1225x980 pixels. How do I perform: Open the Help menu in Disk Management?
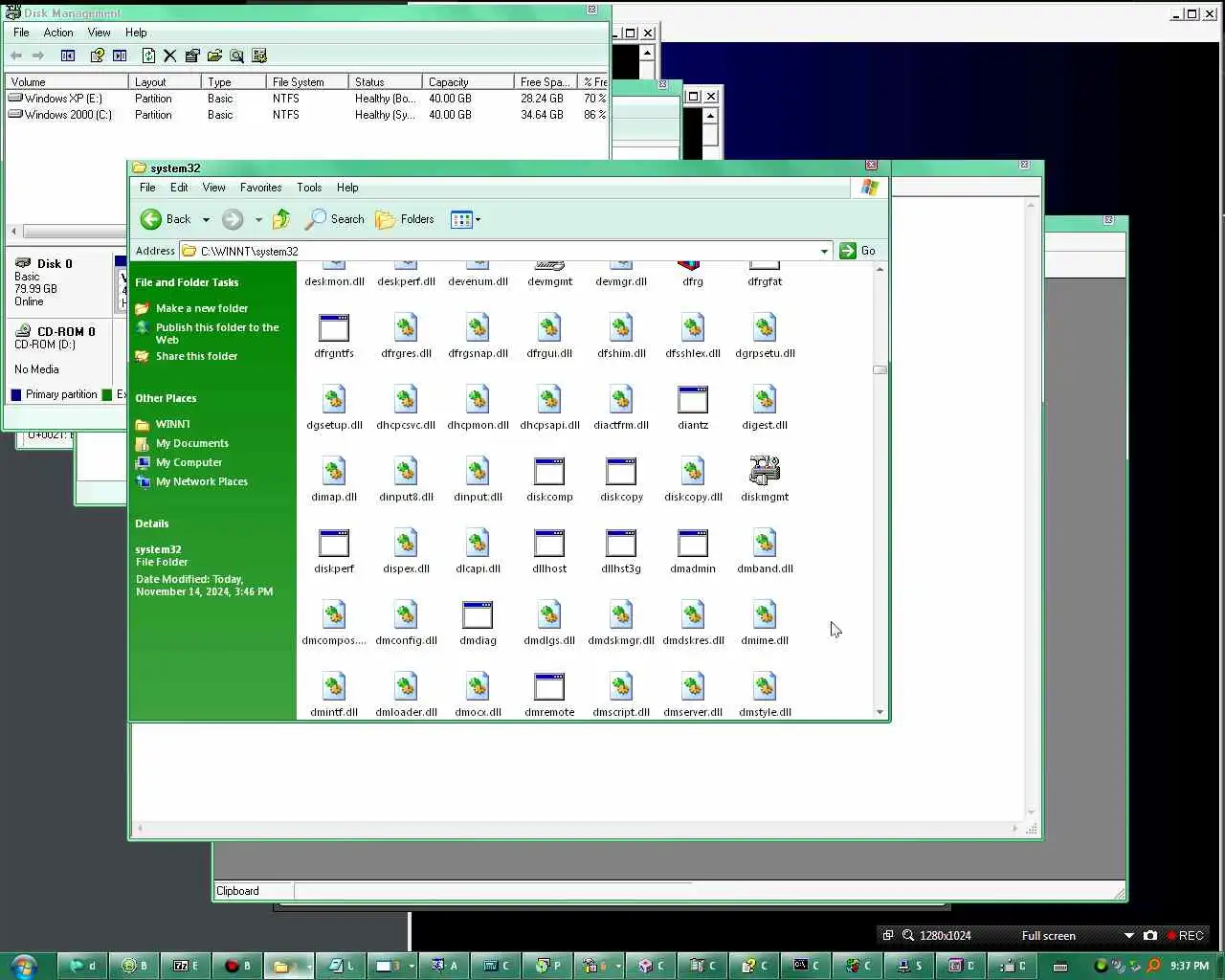136,33
